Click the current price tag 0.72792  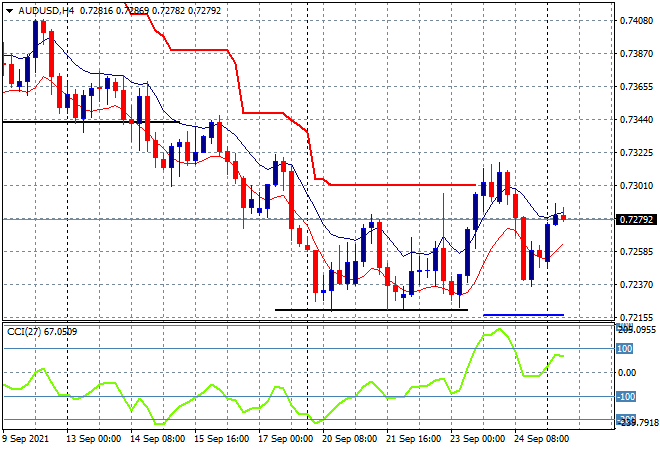(x=636, y=219)
